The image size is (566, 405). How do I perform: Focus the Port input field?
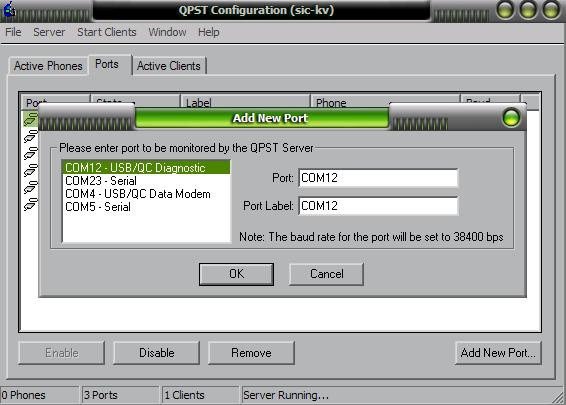click(378, 178)
